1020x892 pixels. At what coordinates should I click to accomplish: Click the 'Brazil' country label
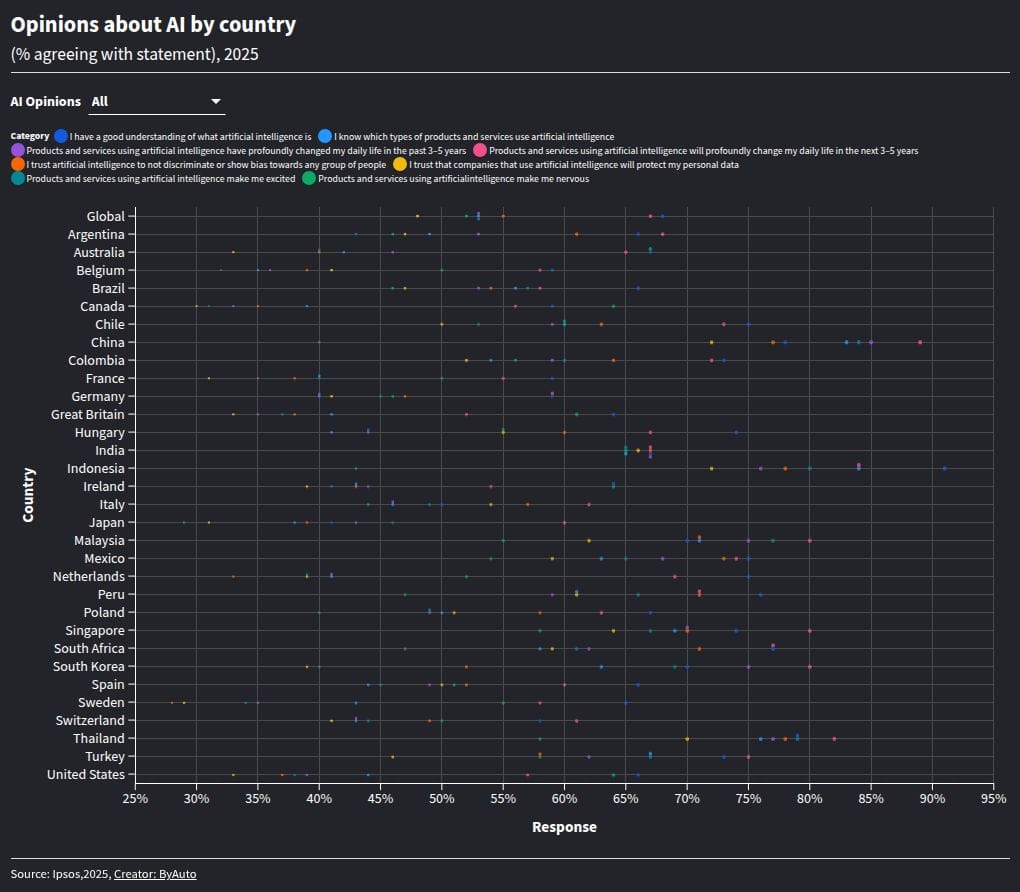point(109,288)
